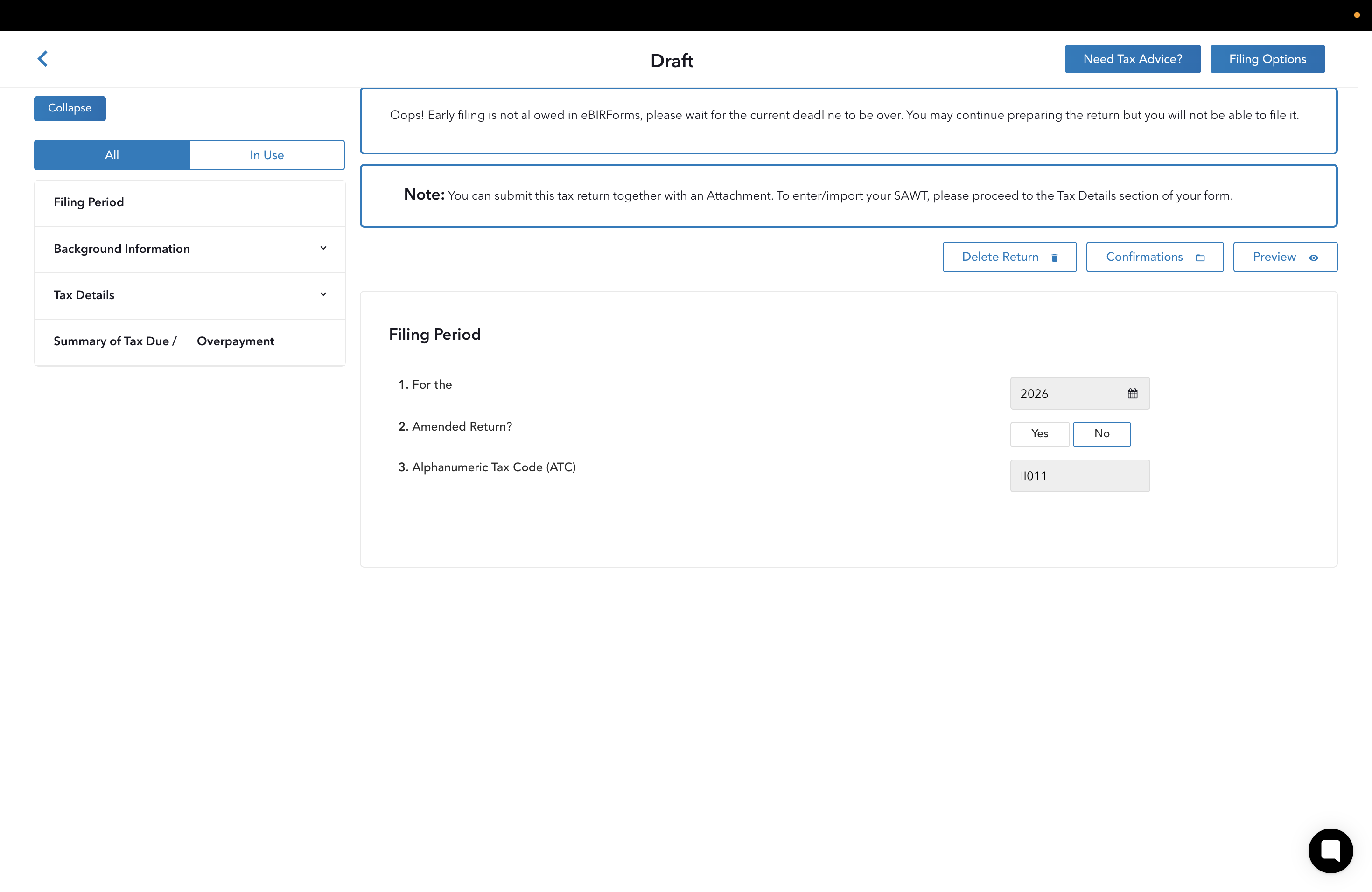The height and width of the screenshot is (892, 1372).
Task: Click the calendar icon in year field
Action: (x=1132, y=394)
